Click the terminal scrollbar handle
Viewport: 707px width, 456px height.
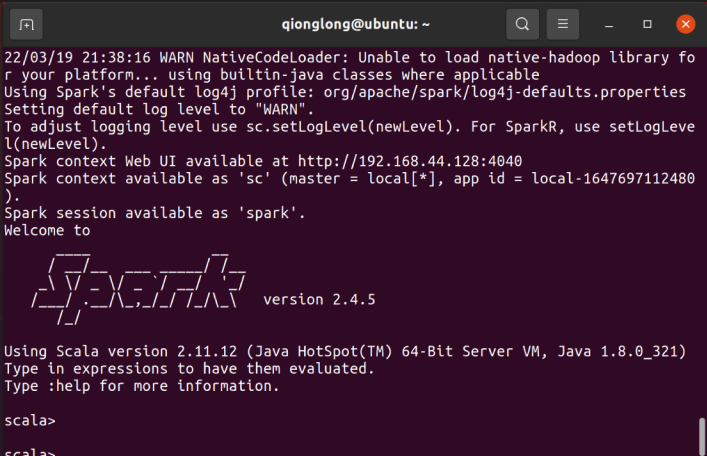tap(702, 436)
